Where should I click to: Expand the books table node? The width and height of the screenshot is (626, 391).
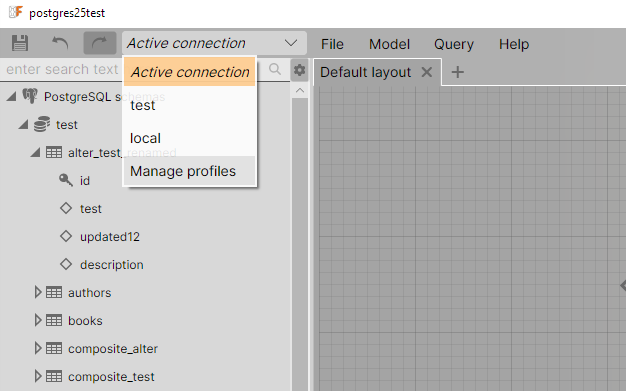pyautogui.click(x=38, y=320)
